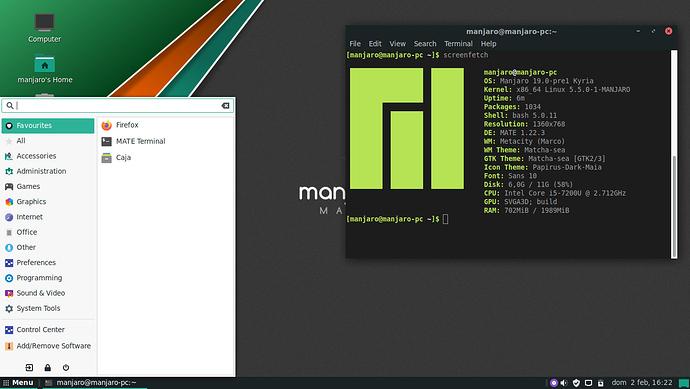Click the shutdown power icon in menu
690x389 pixels.
point(66,367)
